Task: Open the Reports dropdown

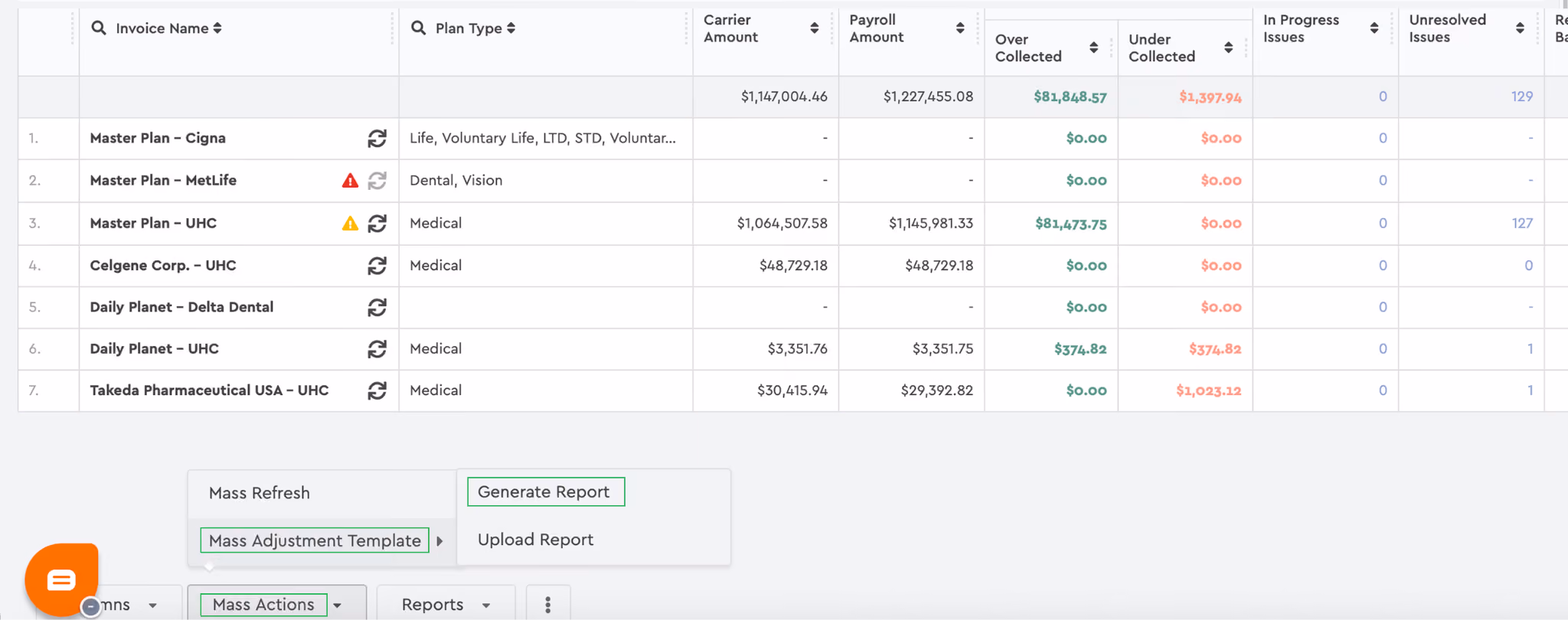Action: (446, 605)
